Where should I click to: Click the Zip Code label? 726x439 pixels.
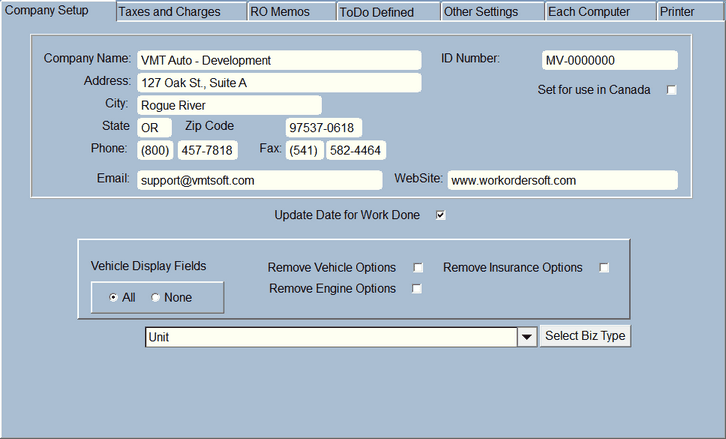coord(210,126)
